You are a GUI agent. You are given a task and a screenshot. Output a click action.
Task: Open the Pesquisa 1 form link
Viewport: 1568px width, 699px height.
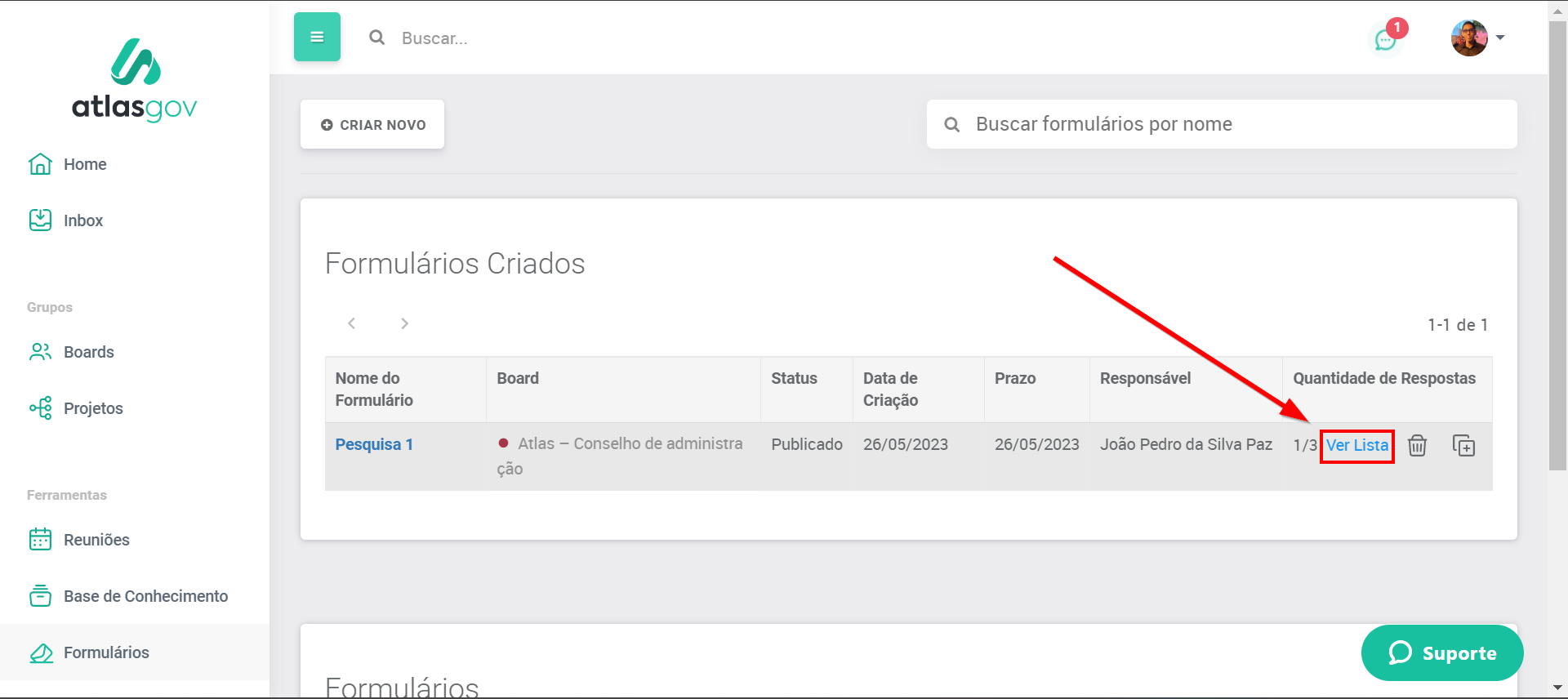pyautogui.click(x=374, y=444)
